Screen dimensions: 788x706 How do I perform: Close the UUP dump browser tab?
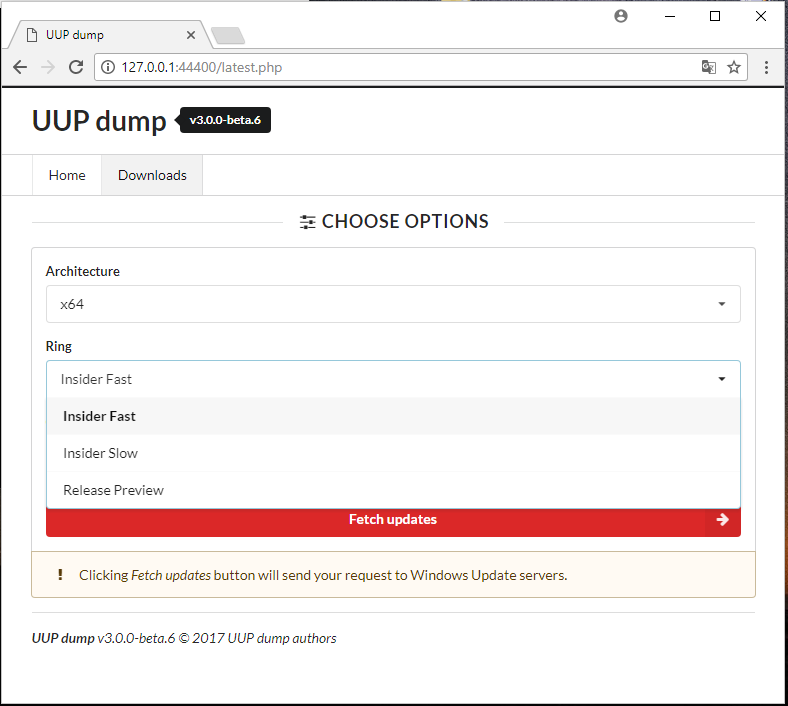pyautogui.click(x=191, y=35)
